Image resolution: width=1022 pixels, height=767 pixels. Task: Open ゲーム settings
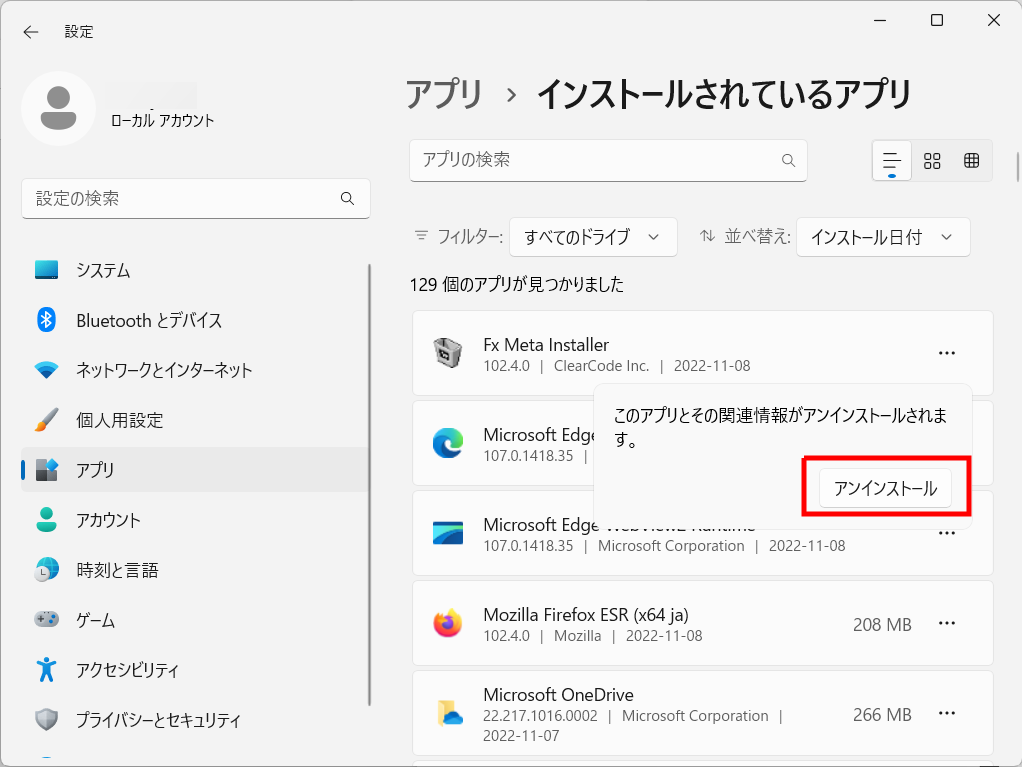(x=195, y=620)
